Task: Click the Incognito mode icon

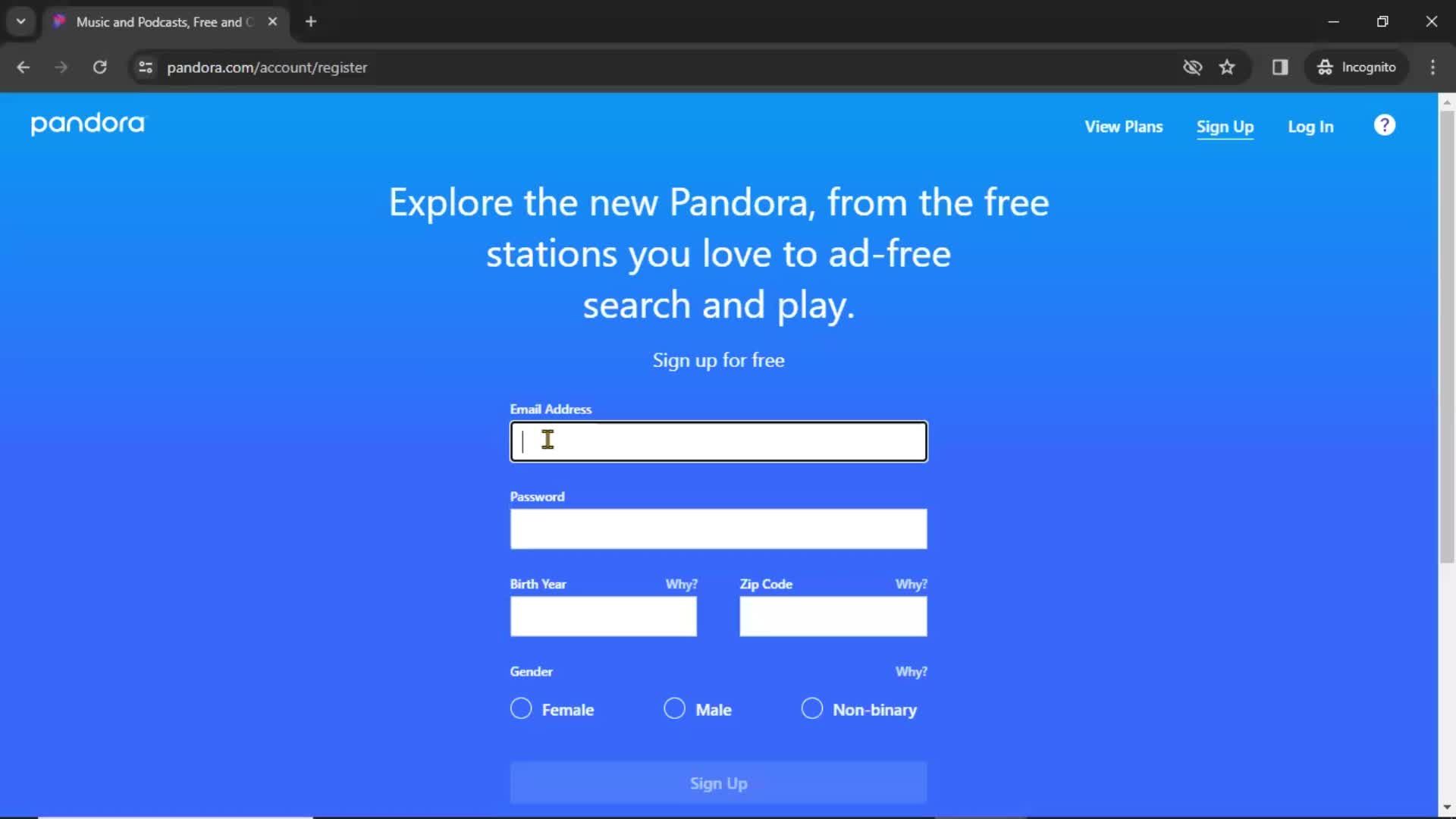Action: click(1326, 67)
